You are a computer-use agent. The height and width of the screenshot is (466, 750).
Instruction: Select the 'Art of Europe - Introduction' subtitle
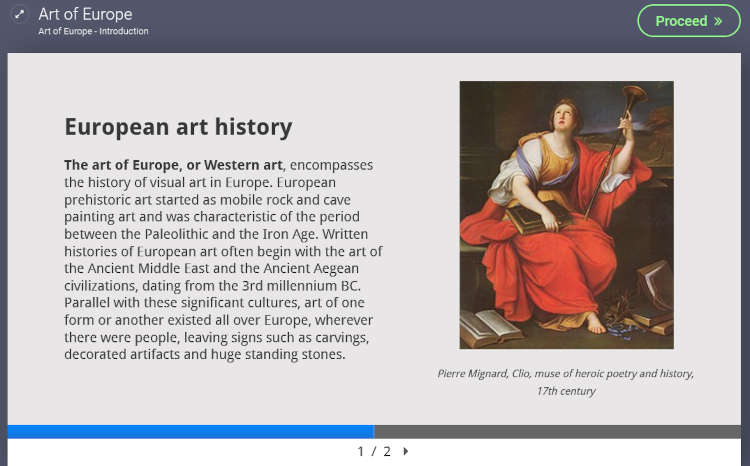point(93,31)
